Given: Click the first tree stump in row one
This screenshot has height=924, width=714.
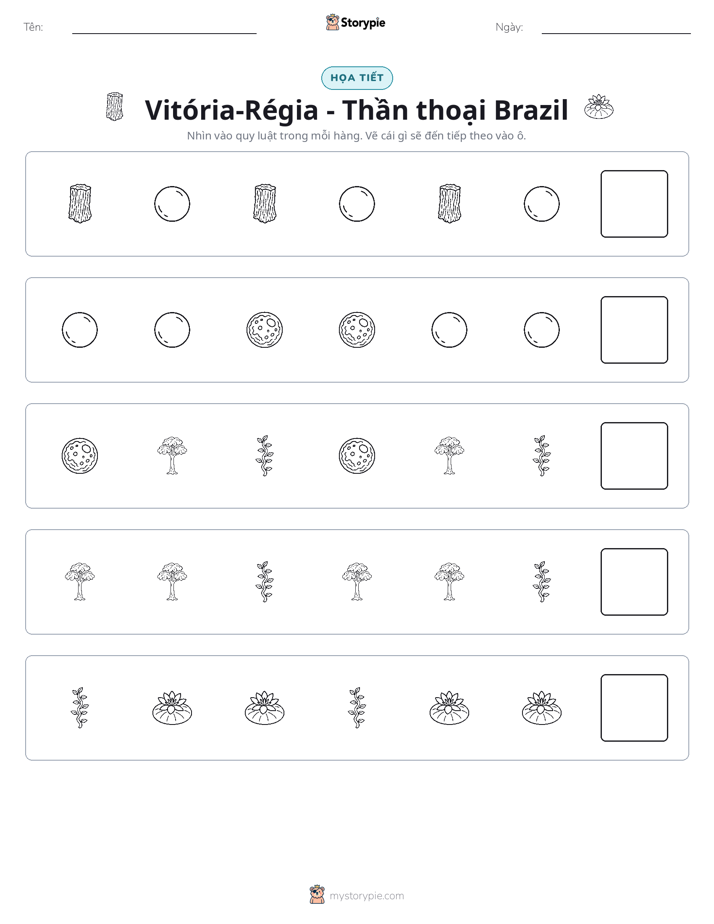Looking at the screenshot, I should [x=80, y=204].
